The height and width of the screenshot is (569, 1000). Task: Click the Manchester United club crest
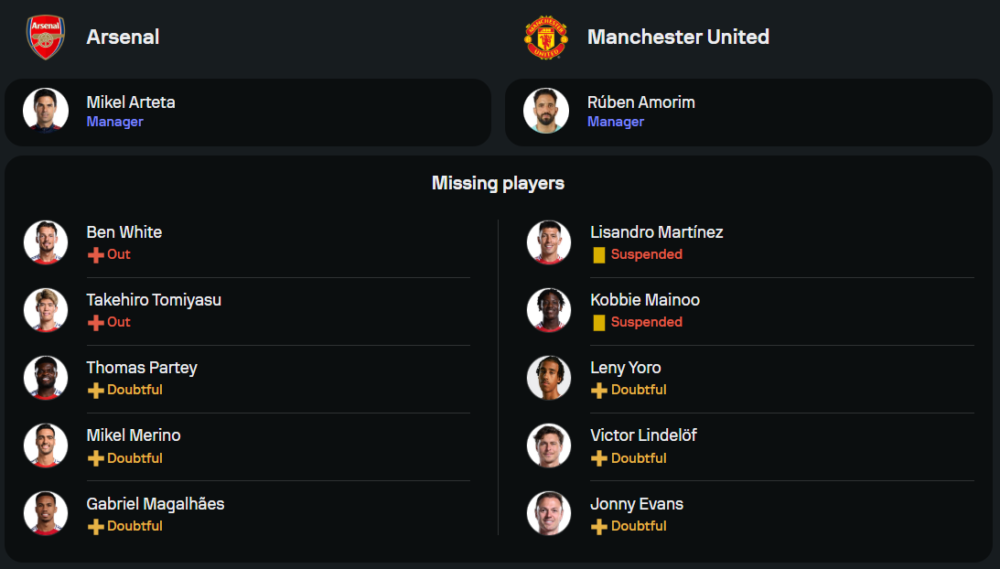pos(546,37)
